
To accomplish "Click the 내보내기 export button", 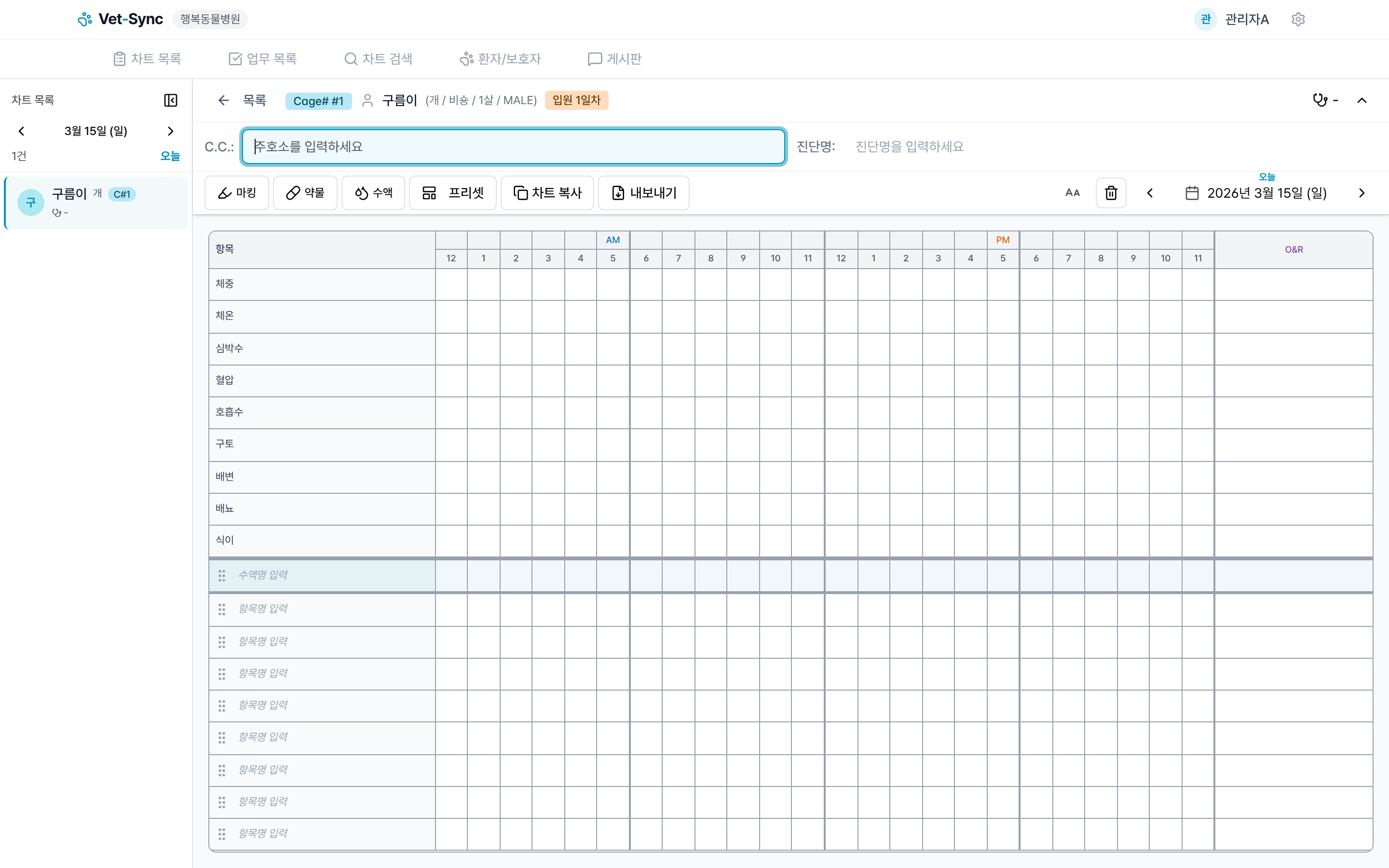I will coord(643,193).
